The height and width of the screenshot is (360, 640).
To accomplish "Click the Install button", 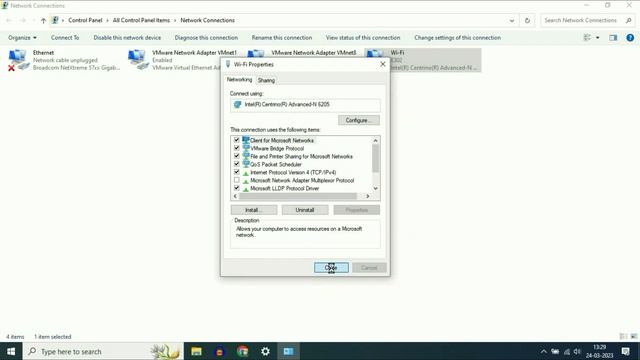I will 254,210.
